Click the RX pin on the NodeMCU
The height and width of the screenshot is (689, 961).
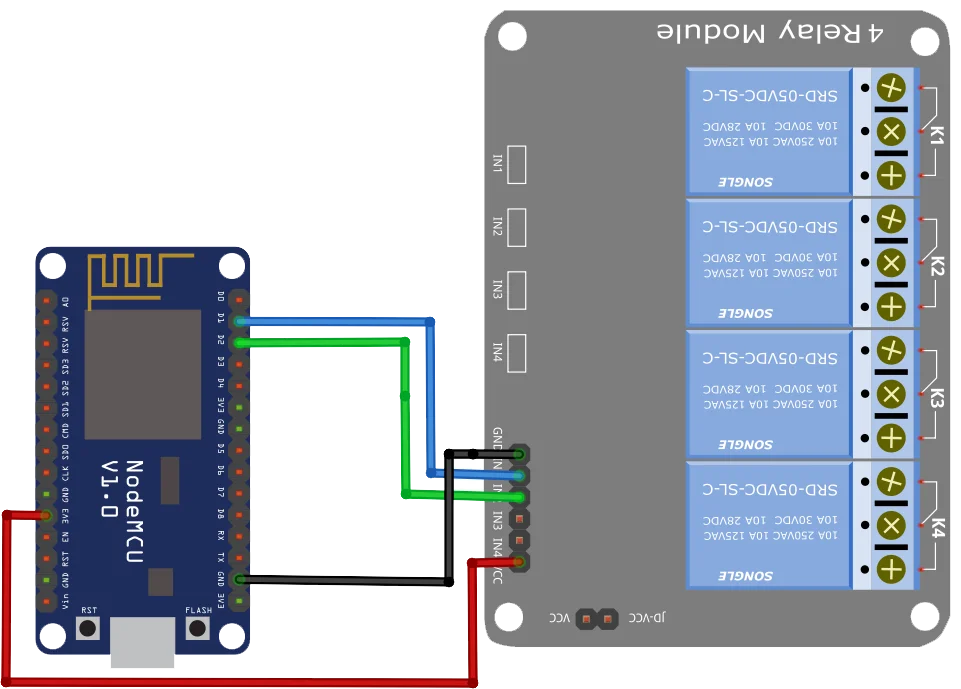(x=239, y=536)
